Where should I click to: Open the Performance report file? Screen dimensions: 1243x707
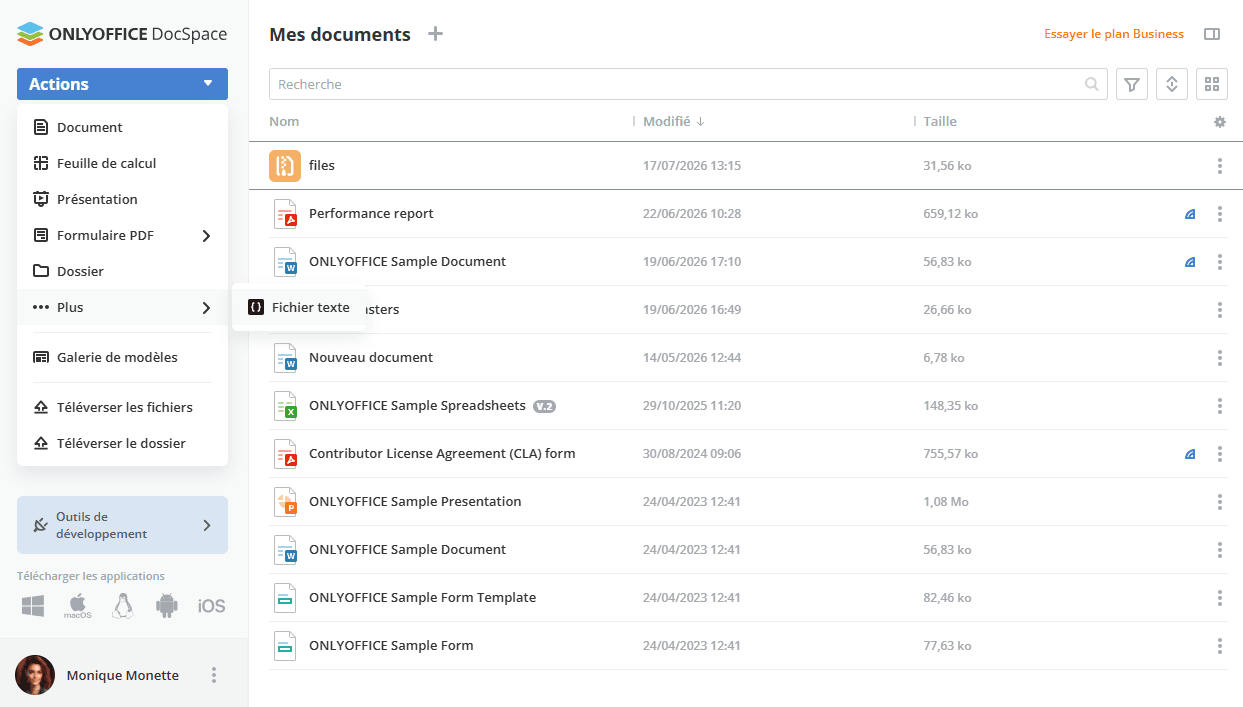click(371, 214)
